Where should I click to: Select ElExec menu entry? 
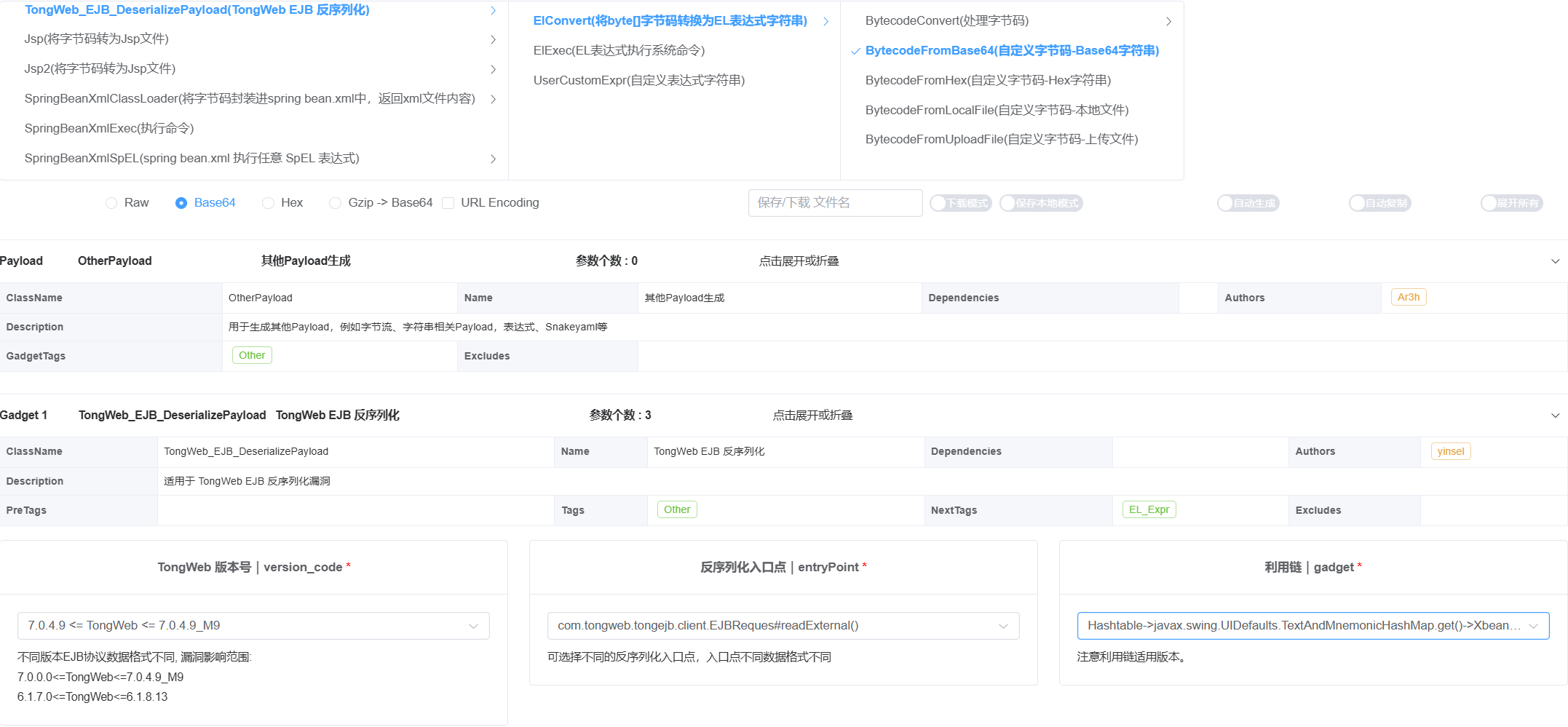coord(619,50)
